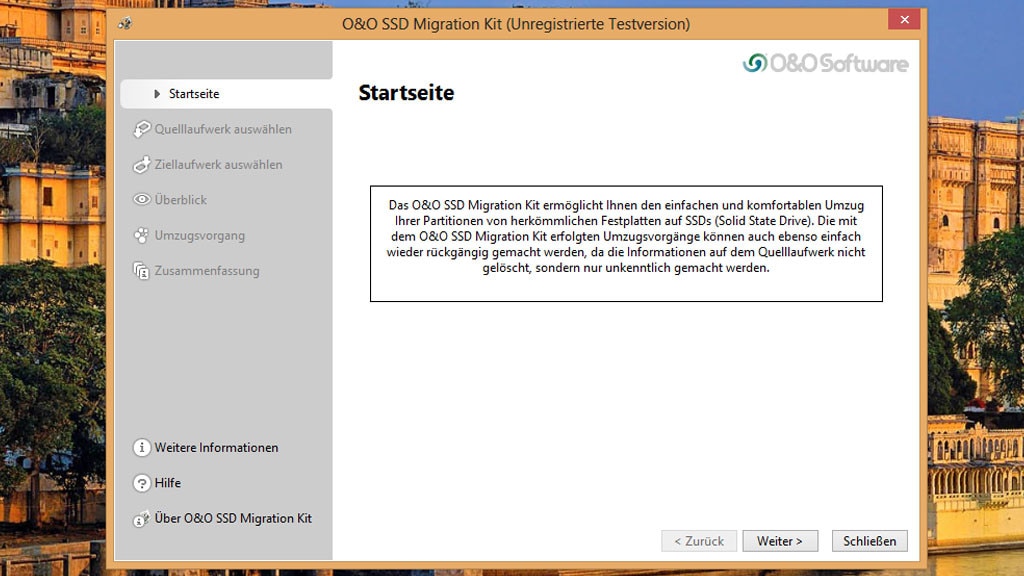The image size is (1024, 576).
Task: Click the < Zurück button
Action: click(699, 541)
